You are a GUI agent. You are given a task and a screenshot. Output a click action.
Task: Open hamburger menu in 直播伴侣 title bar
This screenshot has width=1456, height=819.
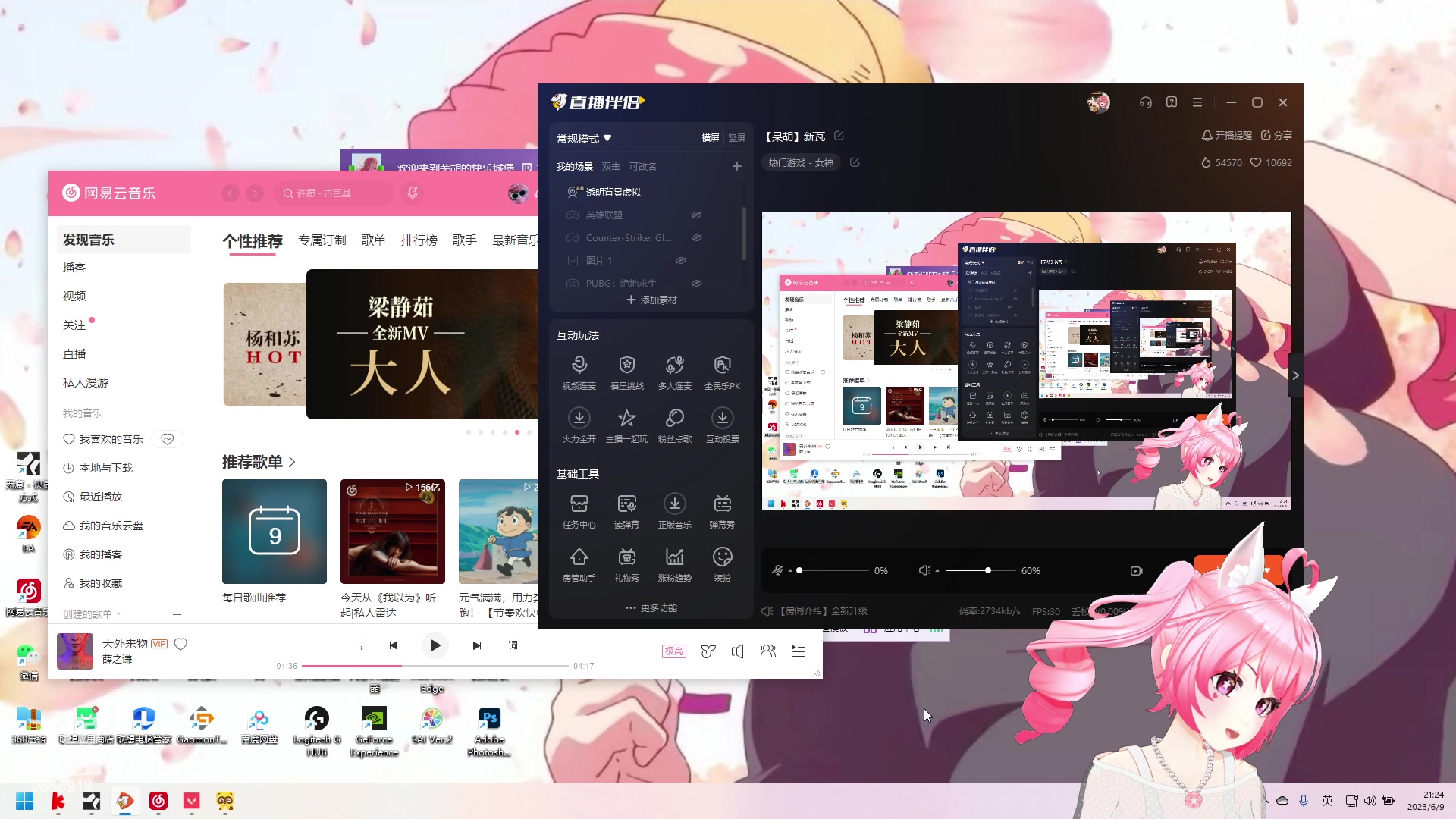coord(1197,102)
